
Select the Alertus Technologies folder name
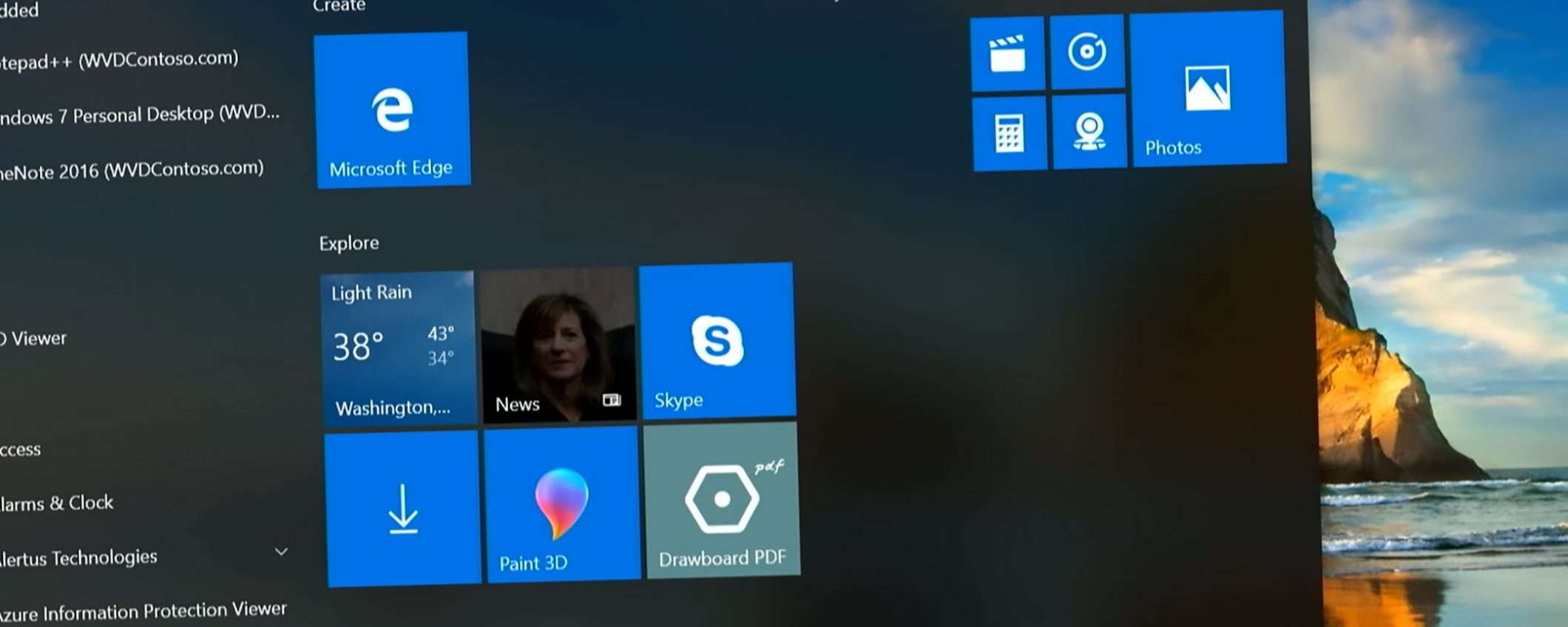78,557
